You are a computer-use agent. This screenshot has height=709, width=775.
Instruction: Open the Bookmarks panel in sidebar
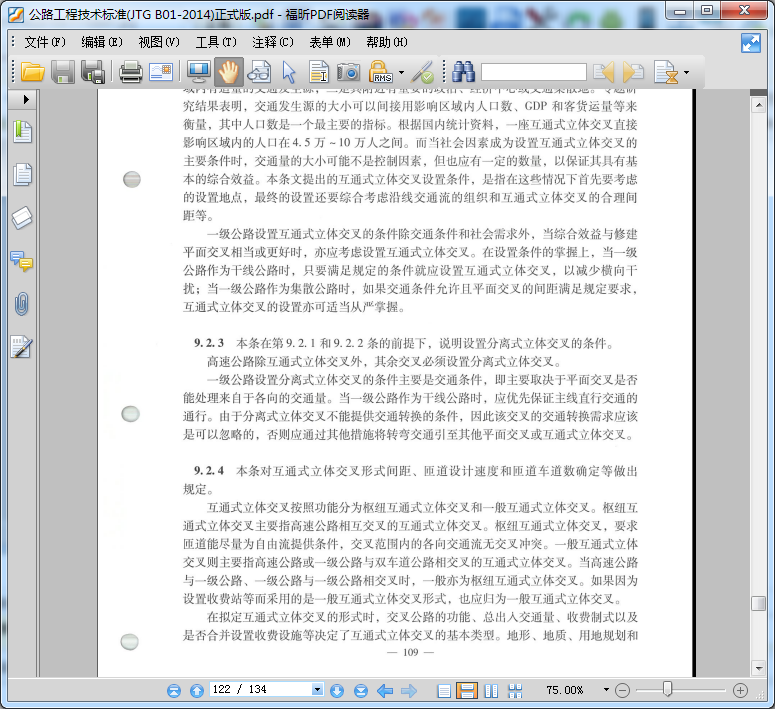click(x=22, y=132)
